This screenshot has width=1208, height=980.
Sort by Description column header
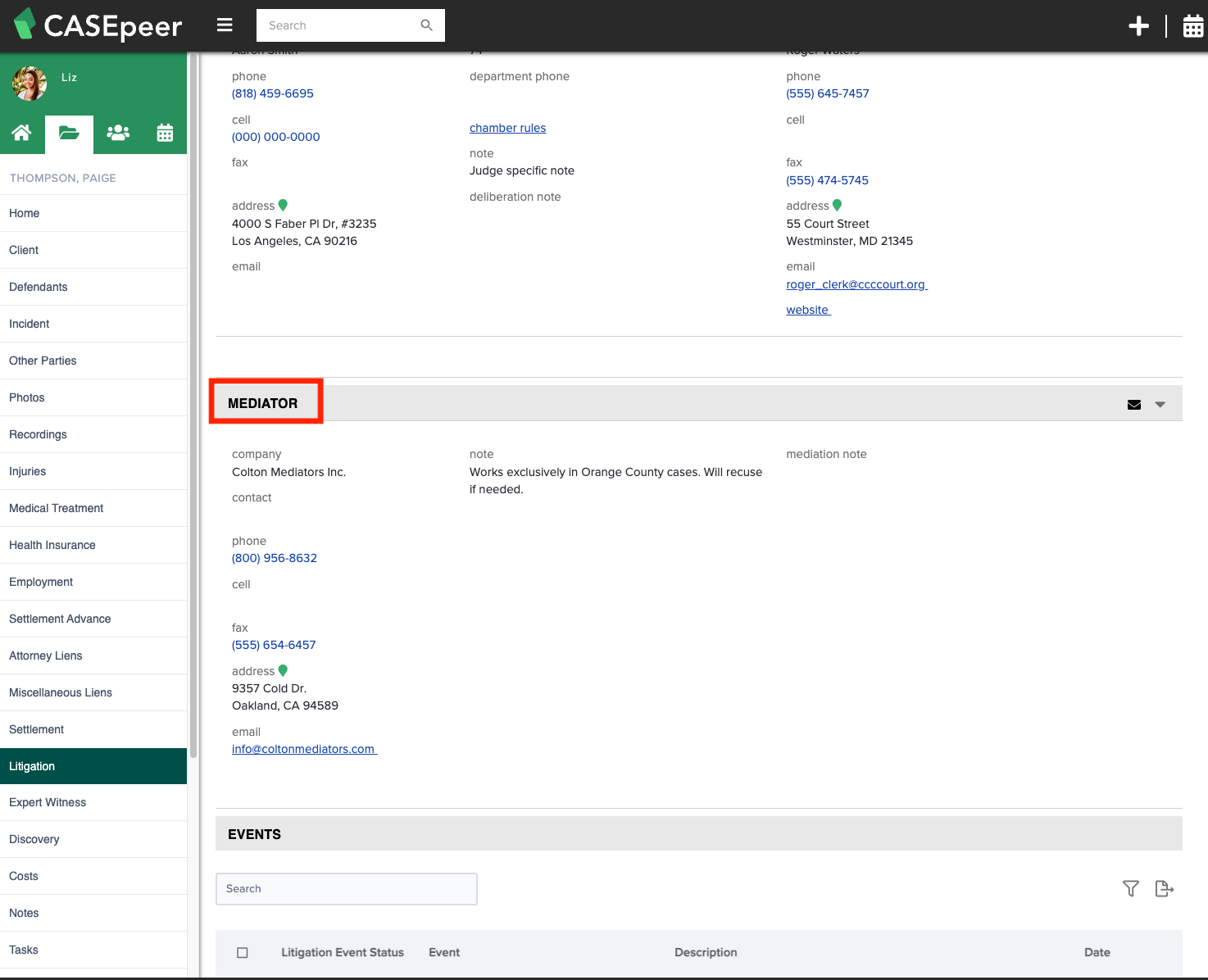click(706, 952)
